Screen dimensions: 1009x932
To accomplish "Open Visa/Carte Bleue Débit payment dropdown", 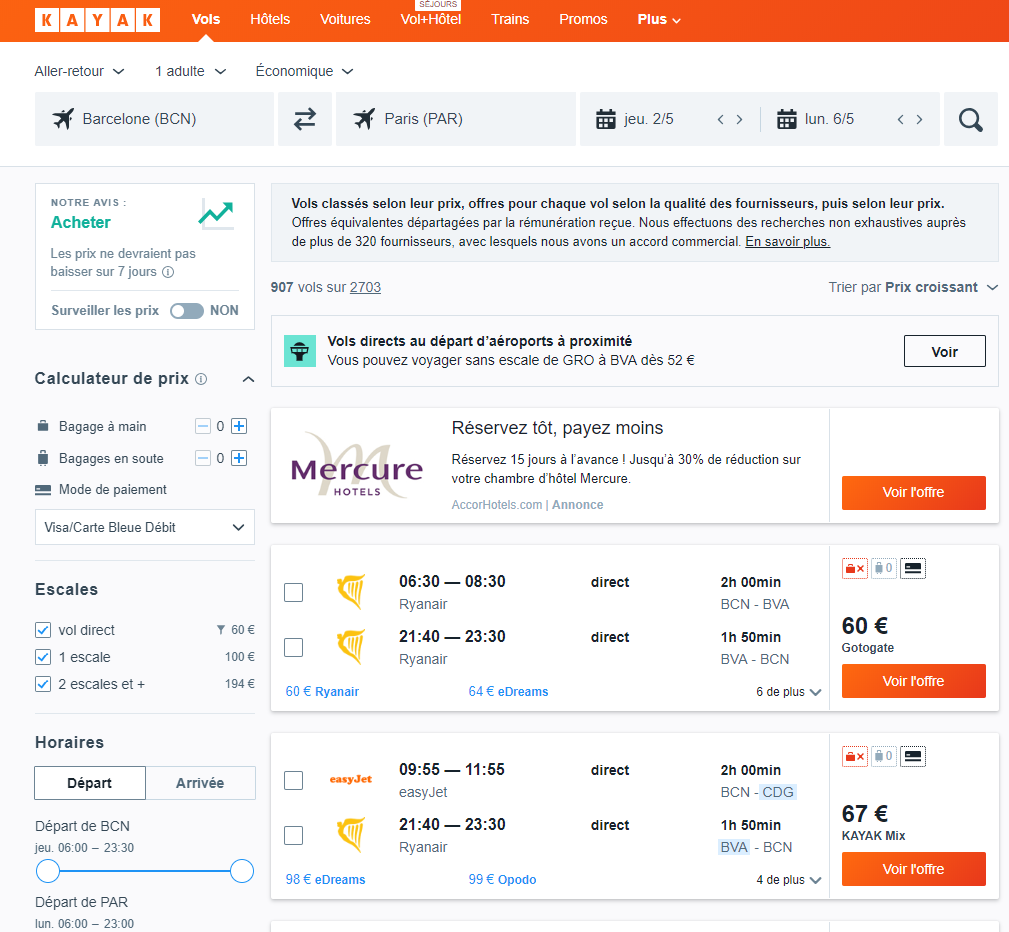I will (145, 527).
